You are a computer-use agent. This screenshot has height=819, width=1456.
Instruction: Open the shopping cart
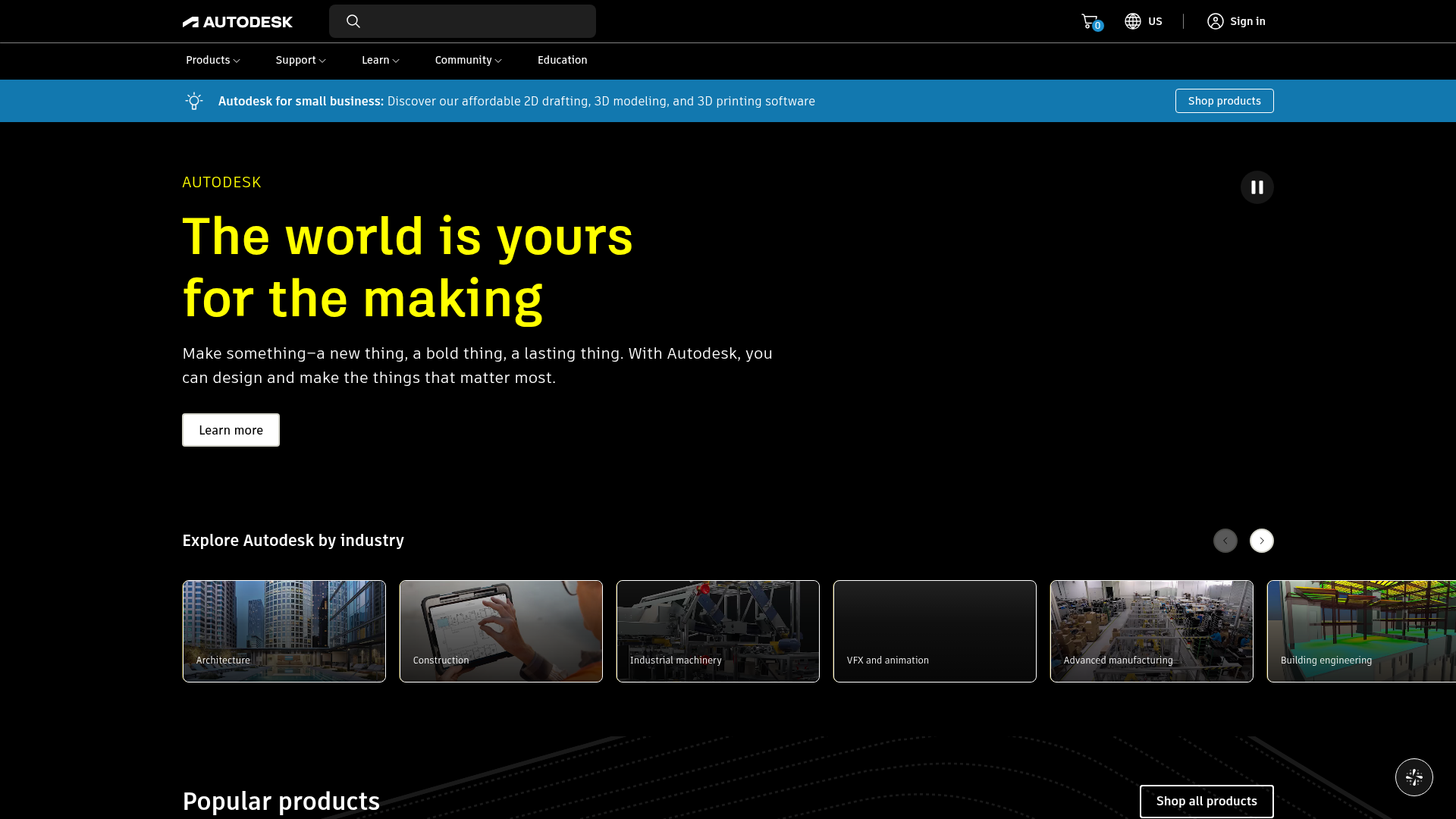click(x=1090, y=21)
